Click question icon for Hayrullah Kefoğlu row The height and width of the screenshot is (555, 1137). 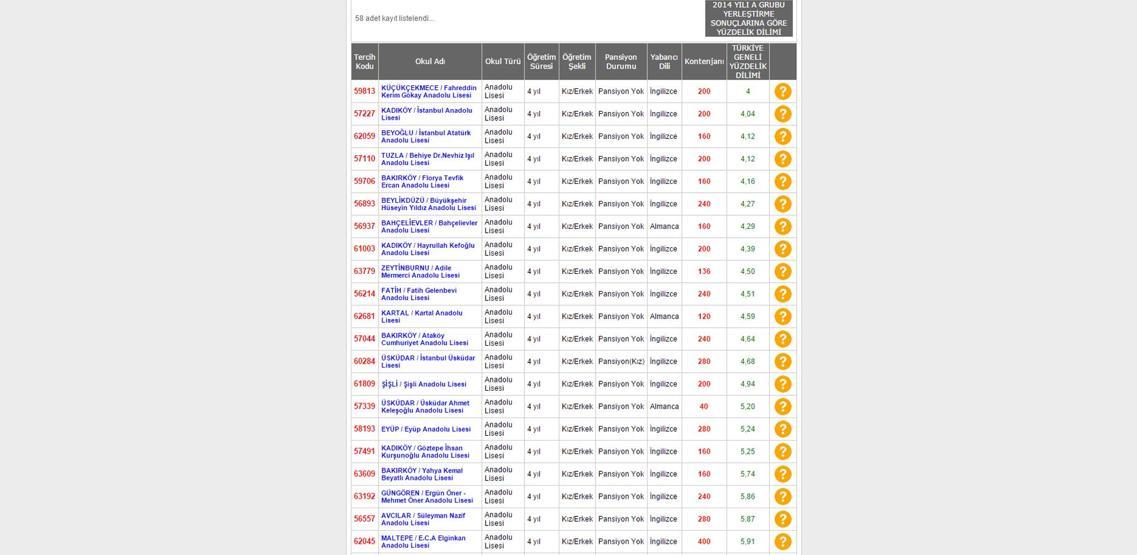[x=782, y=249]
